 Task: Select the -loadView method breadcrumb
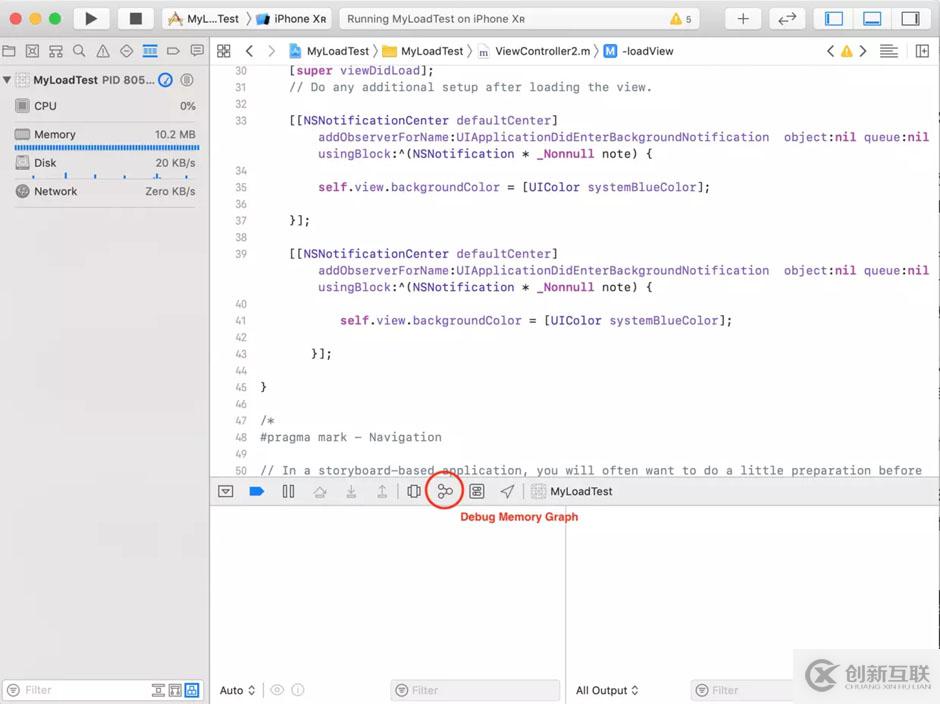pyautogui.click(x=646, y=51)
